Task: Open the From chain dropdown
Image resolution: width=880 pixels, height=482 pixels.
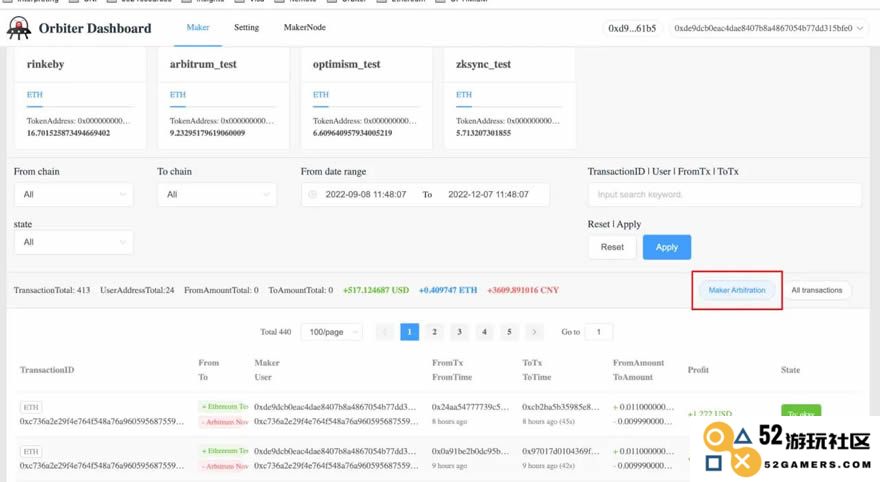Action: pyautogui.click(x=74, y=194)
